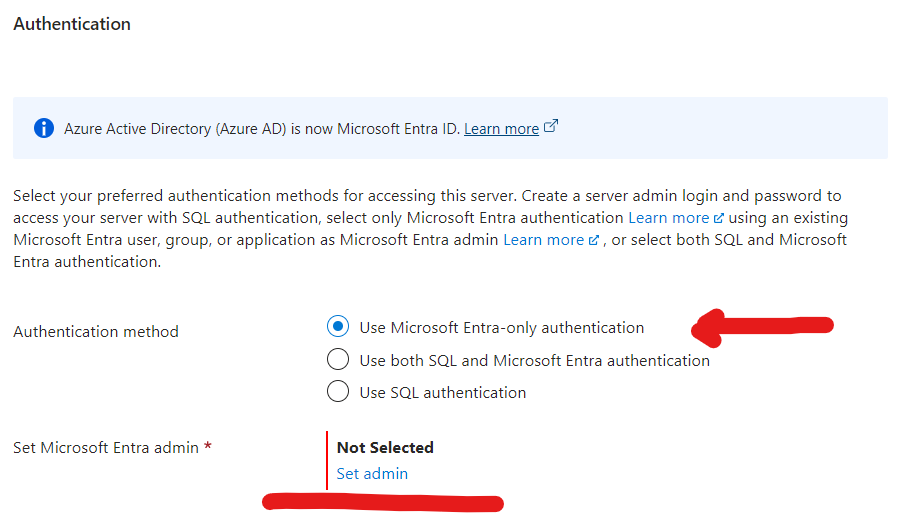Click the Not Selected admin status text
Image resolution: width=907 pixels, height=526 pixels.
tap(385, 447)
